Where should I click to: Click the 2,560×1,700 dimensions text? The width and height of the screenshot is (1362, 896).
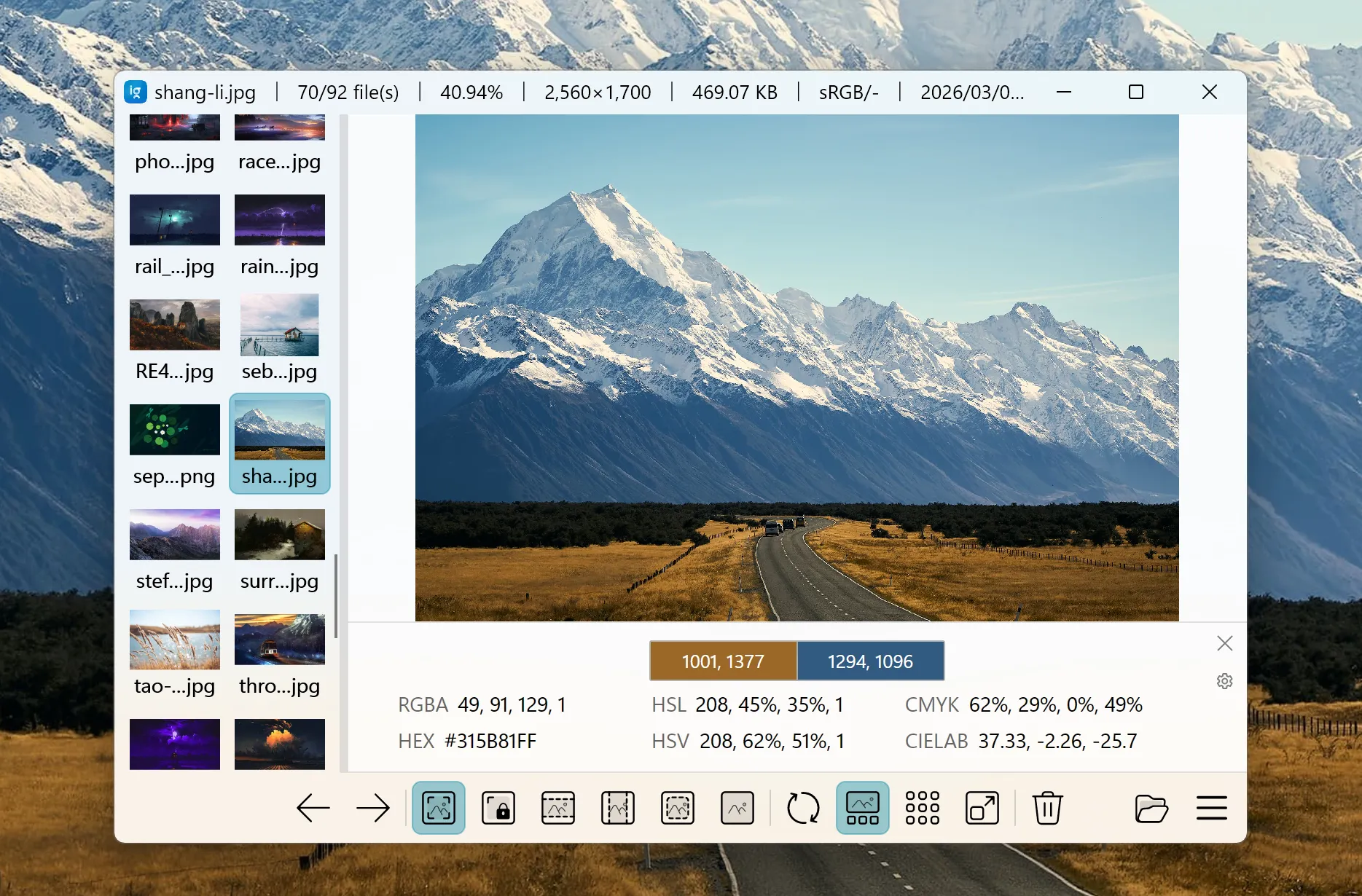point(598,93)
